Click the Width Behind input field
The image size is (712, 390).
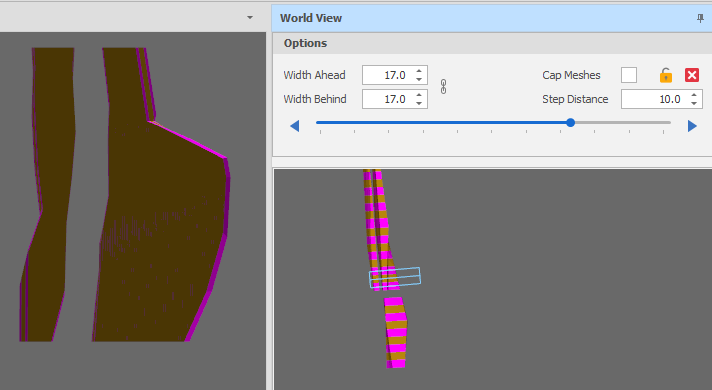click(x=388, y=99)
